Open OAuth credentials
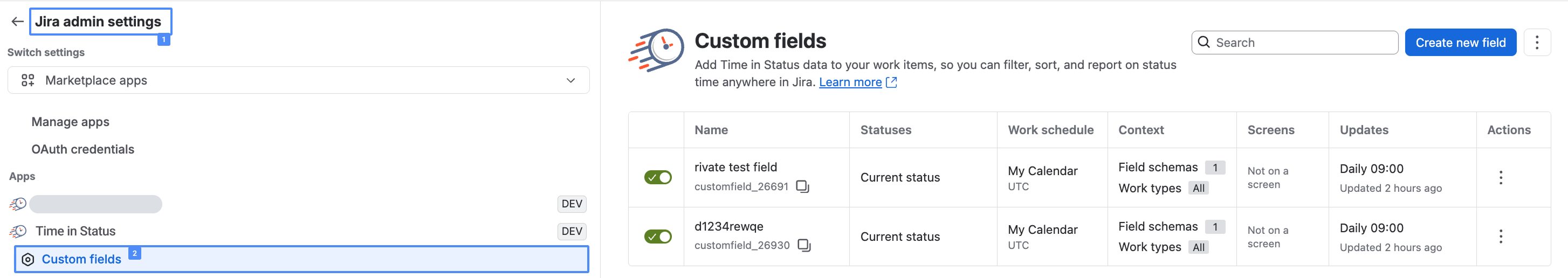 83,149
